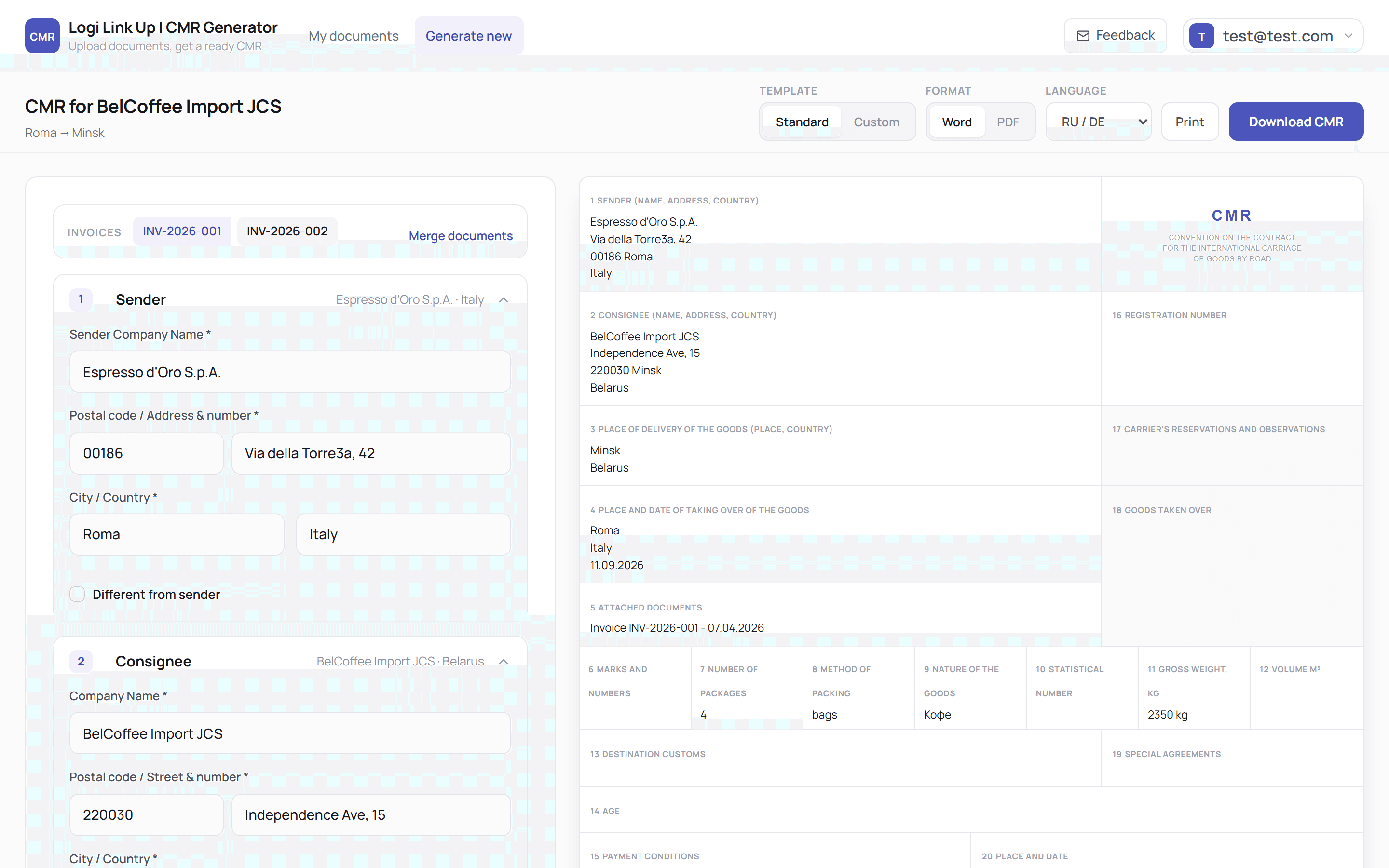Click the 16 Registration Number box
1389x868 pixels.
[1232, 349]
